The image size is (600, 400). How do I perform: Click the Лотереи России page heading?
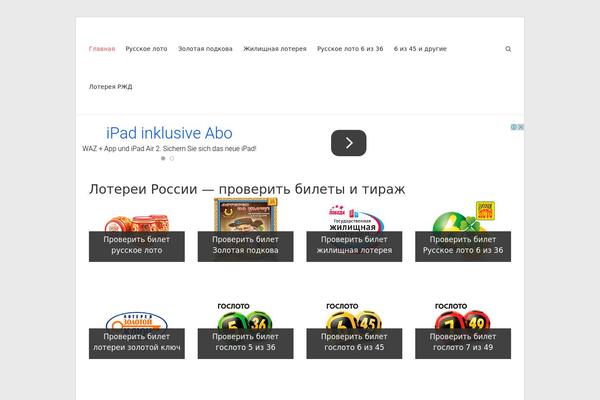pyautogui.click(x=247, y=189)
